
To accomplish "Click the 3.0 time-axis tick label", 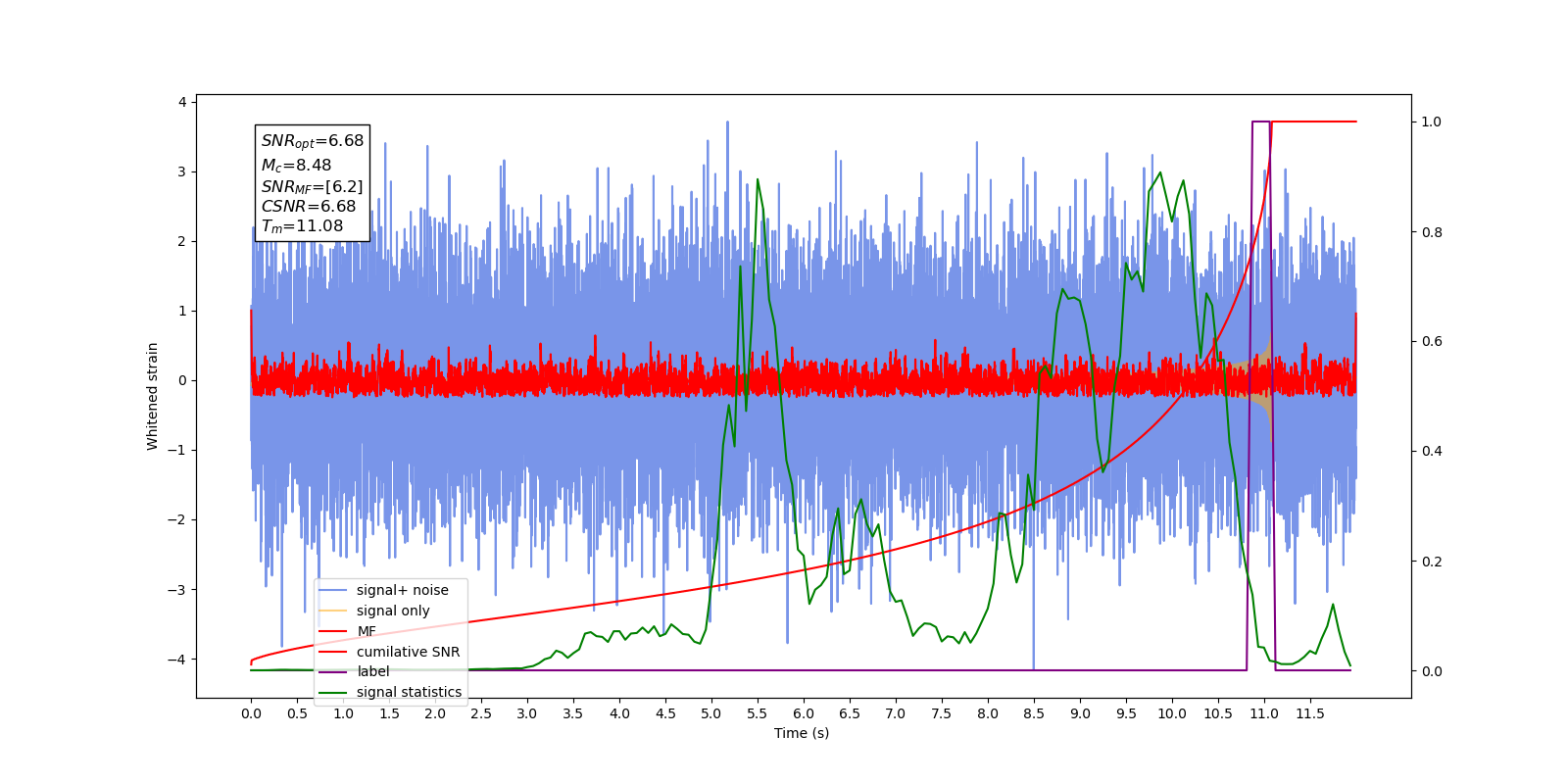I will pos(527,713).
